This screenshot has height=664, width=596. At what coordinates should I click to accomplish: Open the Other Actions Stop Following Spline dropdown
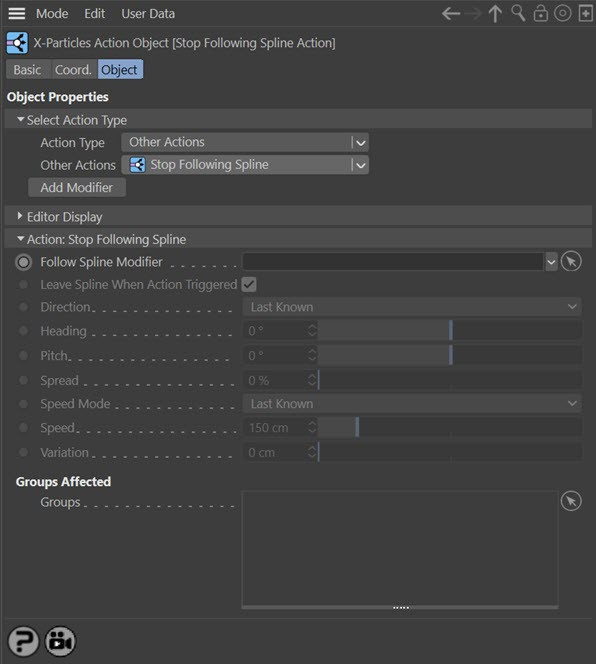click(x=245, y=165)
